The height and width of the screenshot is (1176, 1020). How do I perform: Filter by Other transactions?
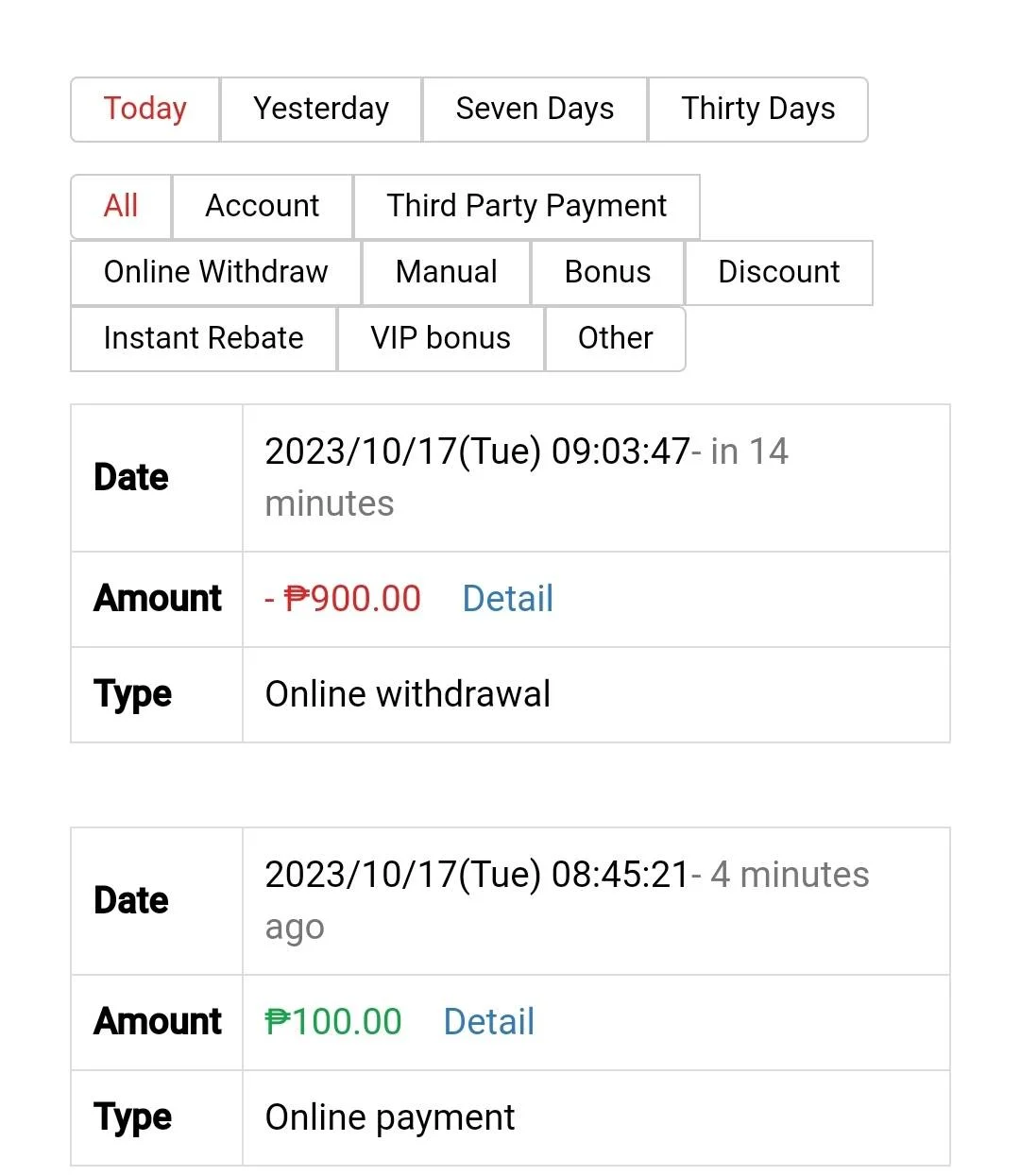point(615,338)
